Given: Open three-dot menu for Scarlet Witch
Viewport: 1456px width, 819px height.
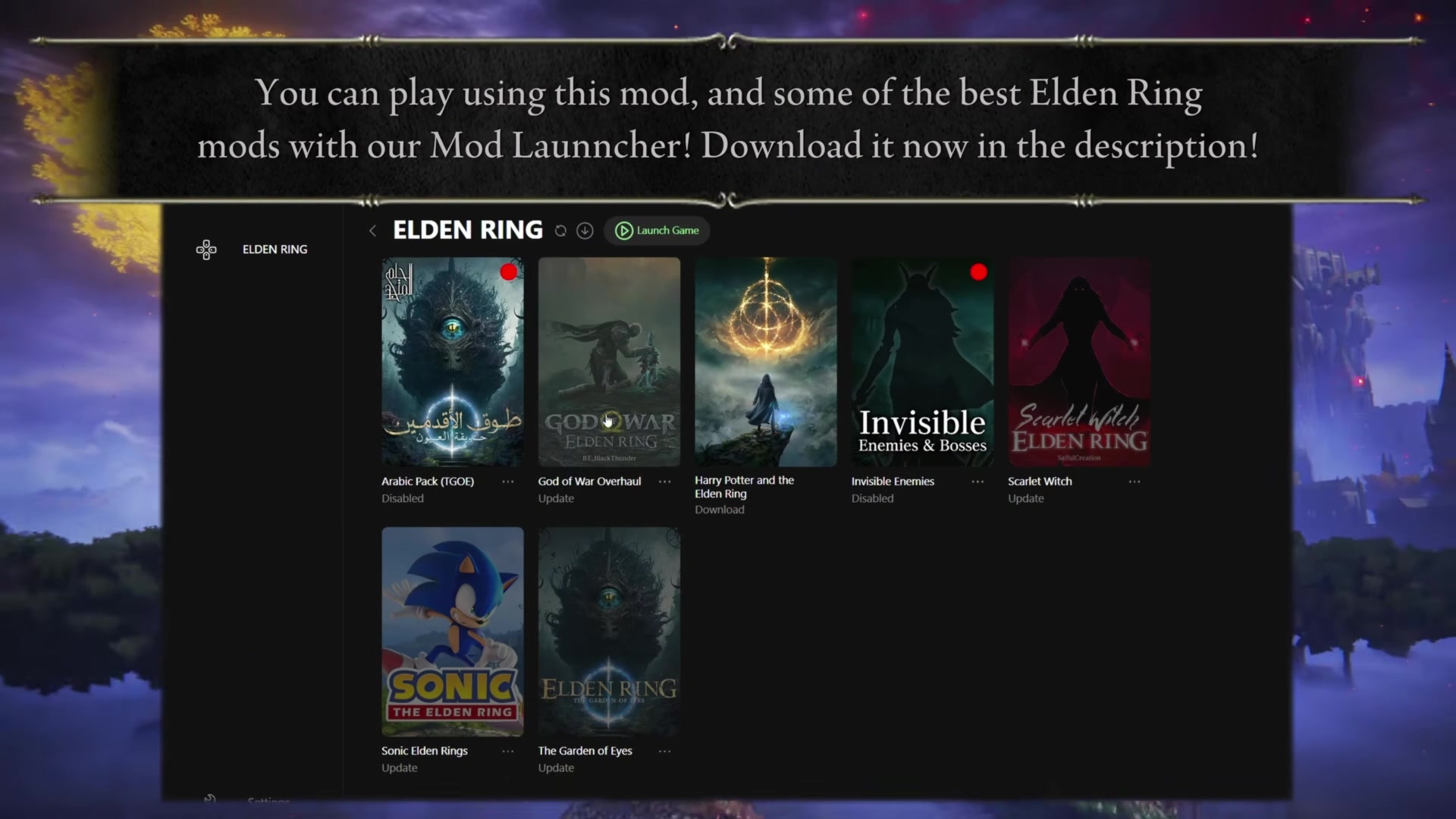Looking at the screenshot, I should coord(1134,482).
